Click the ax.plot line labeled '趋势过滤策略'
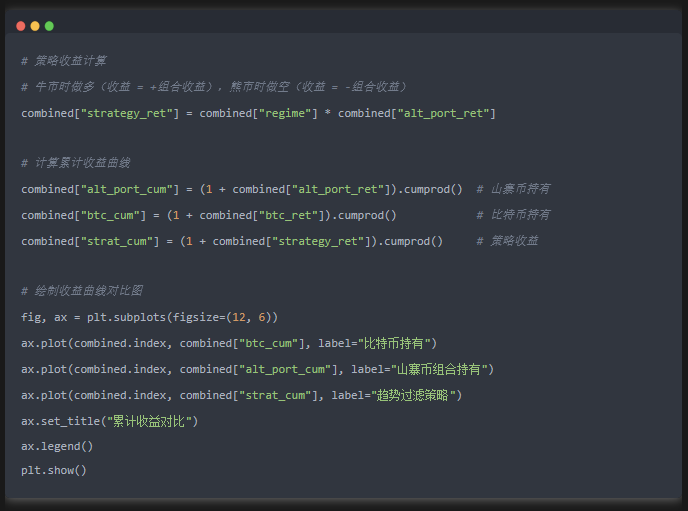688x511 pixels. 242,395
